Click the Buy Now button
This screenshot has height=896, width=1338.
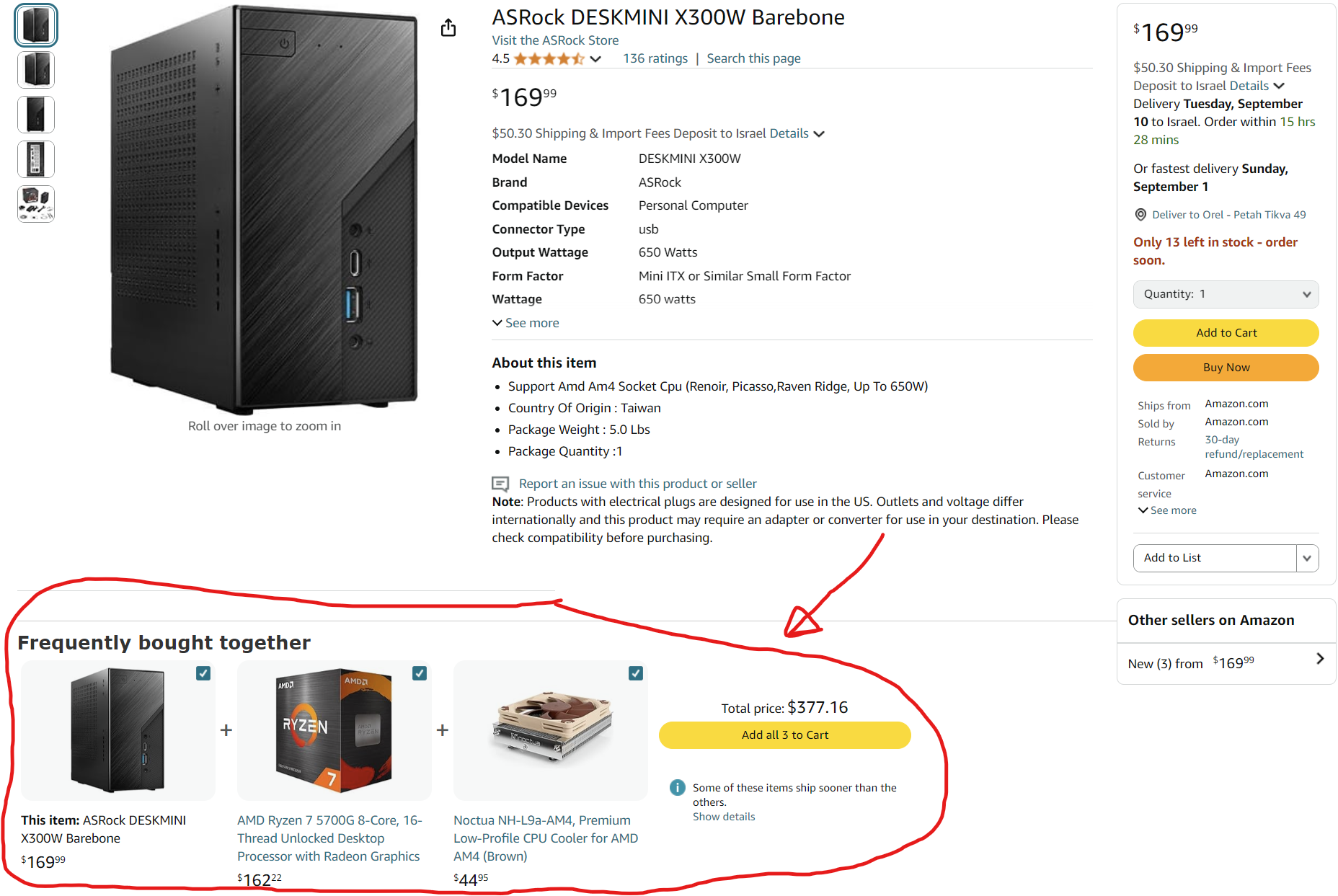tap(1226, 368)
